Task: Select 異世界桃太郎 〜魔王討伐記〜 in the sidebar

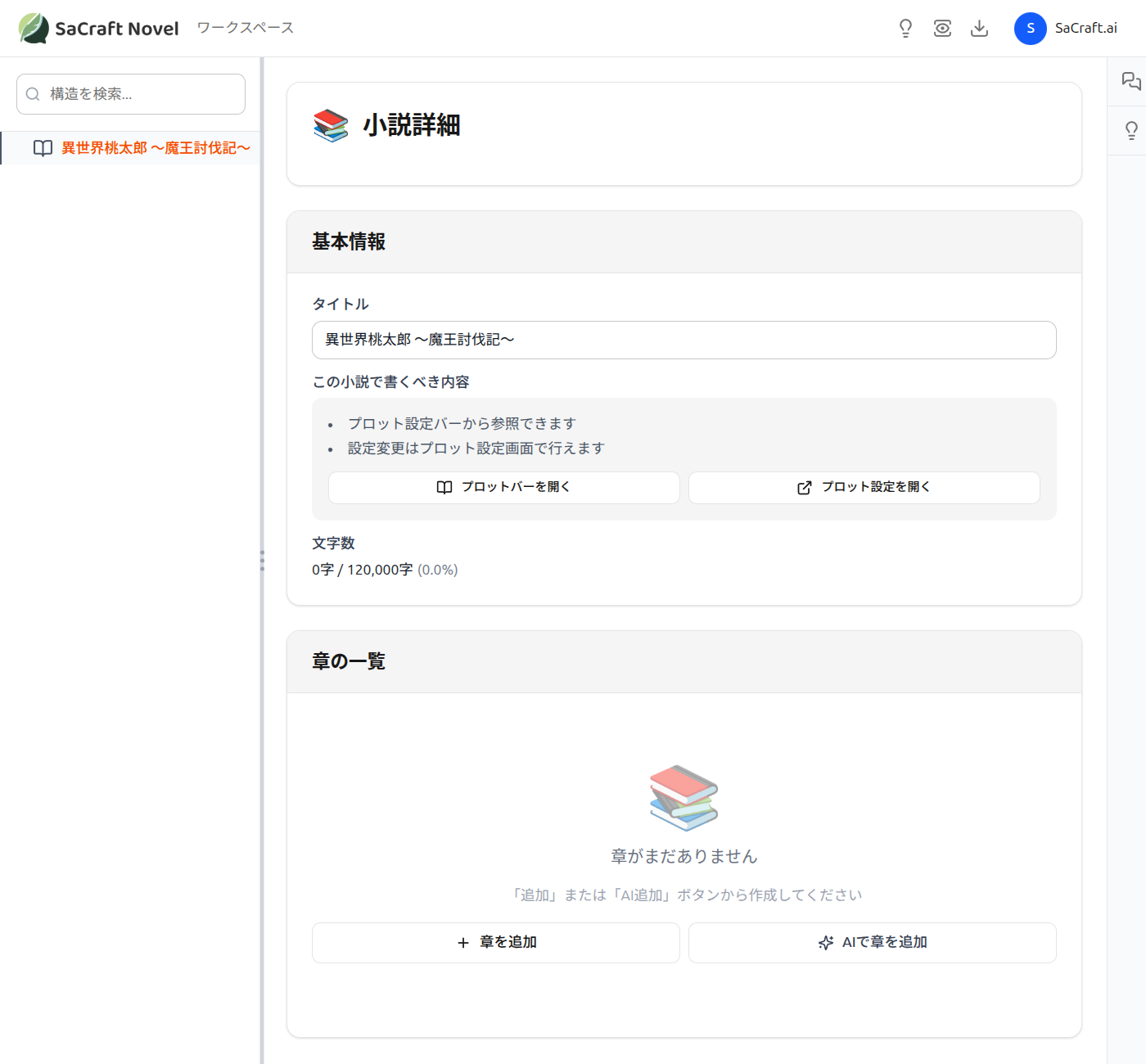Action: 154,148
